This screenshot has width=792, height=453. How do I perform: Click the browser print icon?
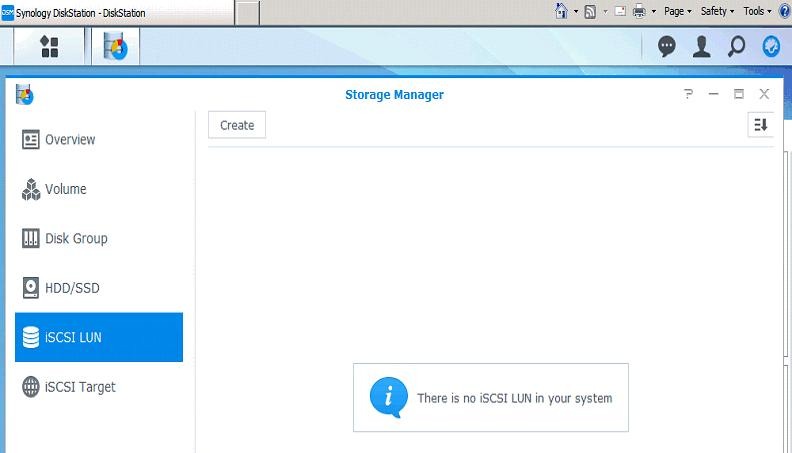[638, 11]
